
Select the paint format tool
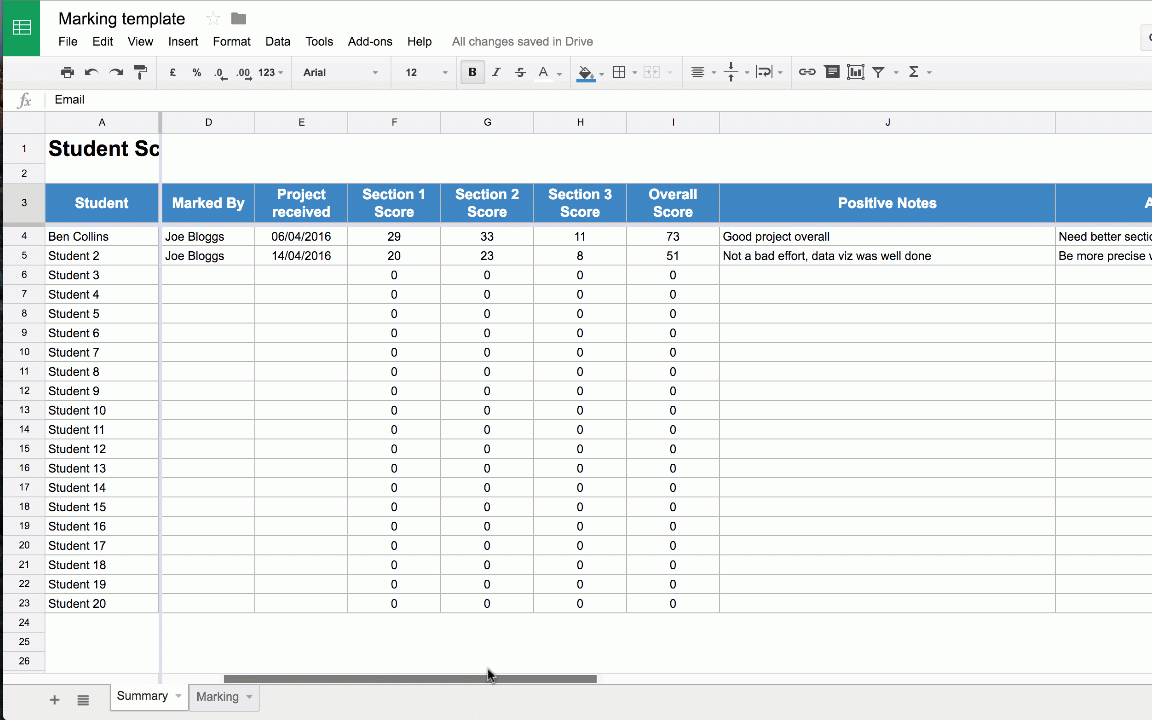pyautogui.click(x=140, y=72)
